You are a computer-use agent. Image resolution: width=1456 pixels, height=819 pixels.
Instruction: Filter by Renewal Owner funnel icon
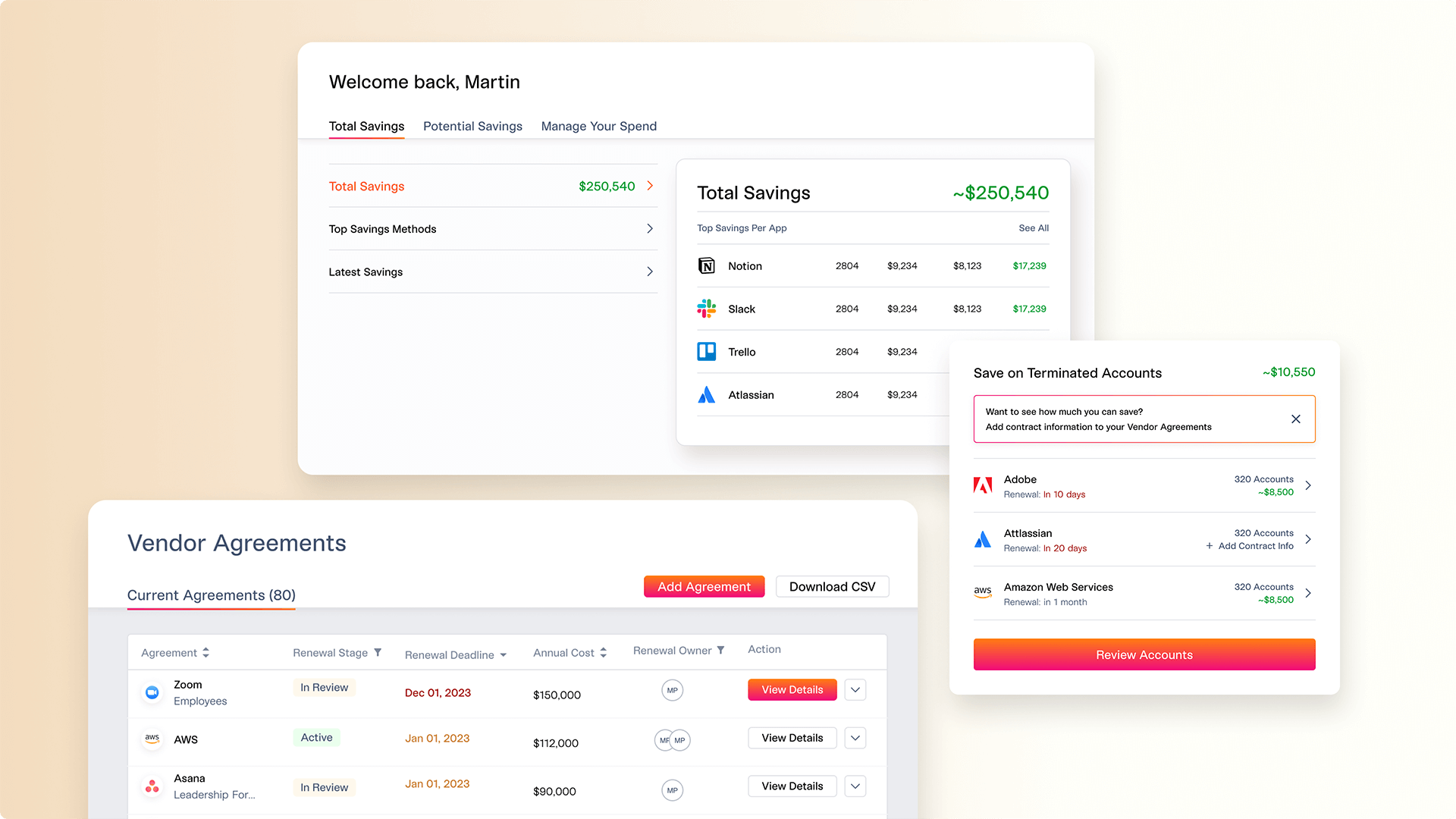(x=720, y=650)
